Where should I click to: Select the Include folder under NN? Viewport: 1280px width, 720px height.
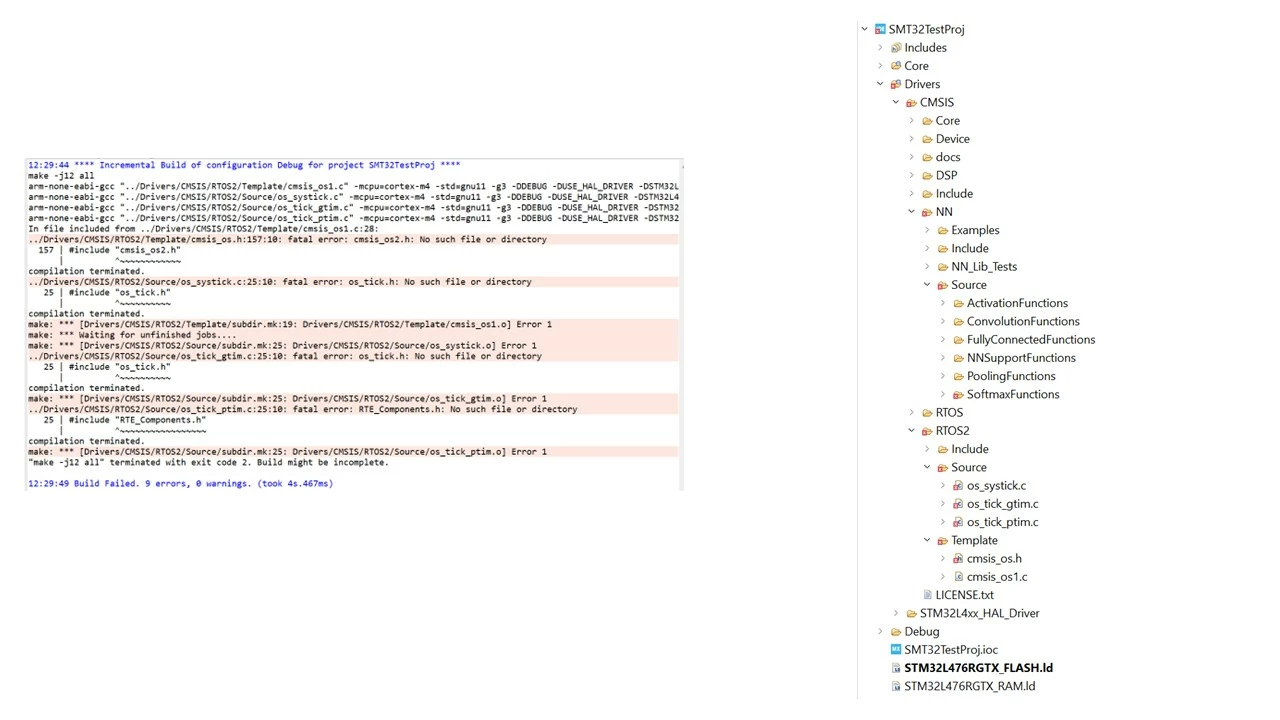pos(970,248)
